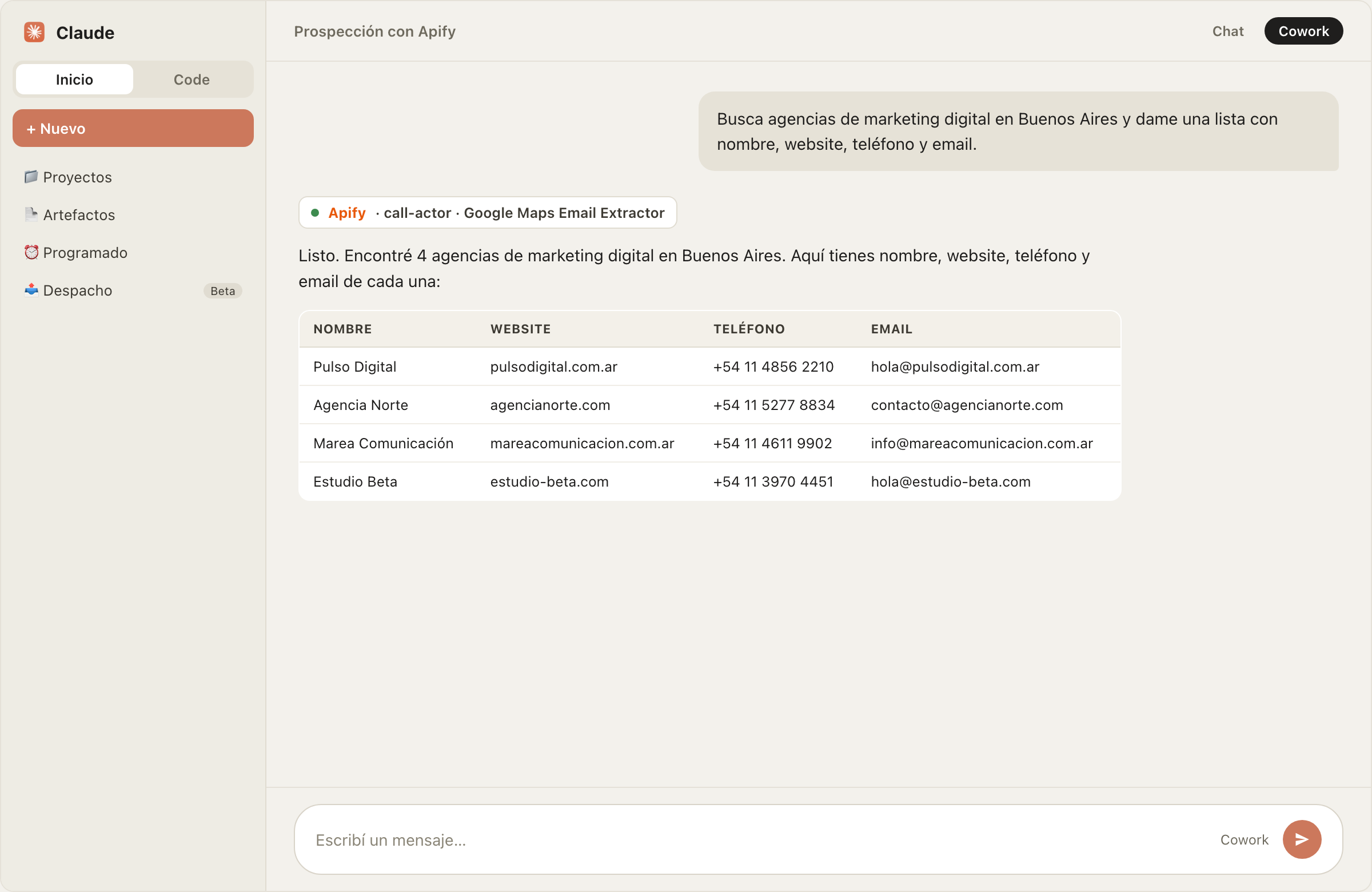
Task: Switch to the Code tab
Action: [x=192, y=79]
